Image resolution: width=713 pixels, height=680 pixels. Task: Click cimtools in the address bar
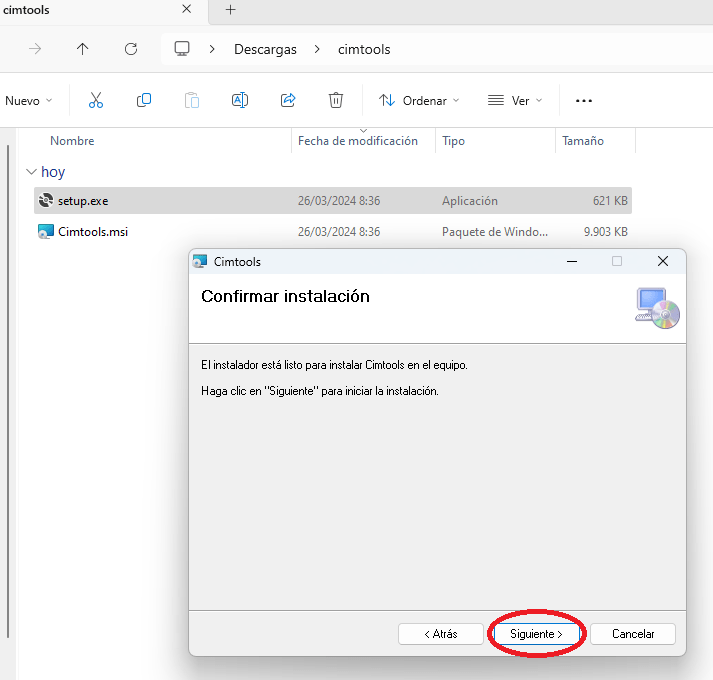click(x=364, y=49)
